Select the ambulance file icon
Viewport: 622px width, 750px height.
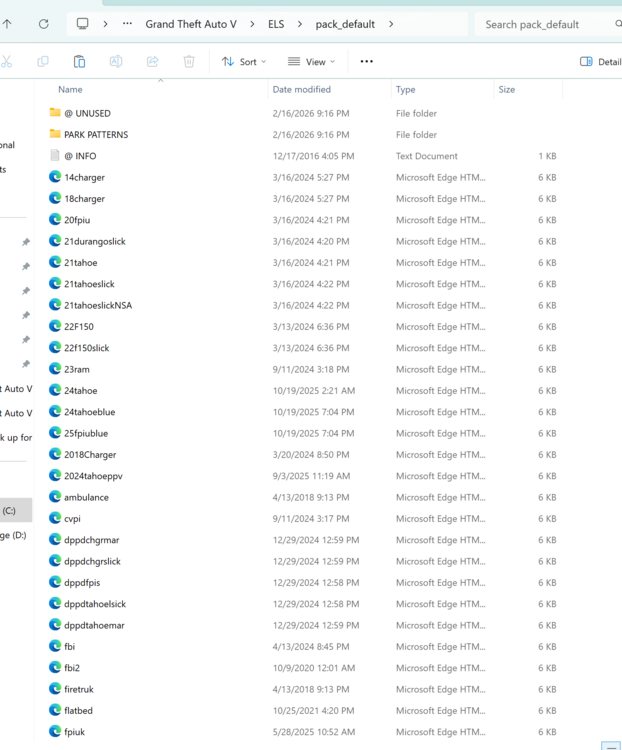coord(55,496)
